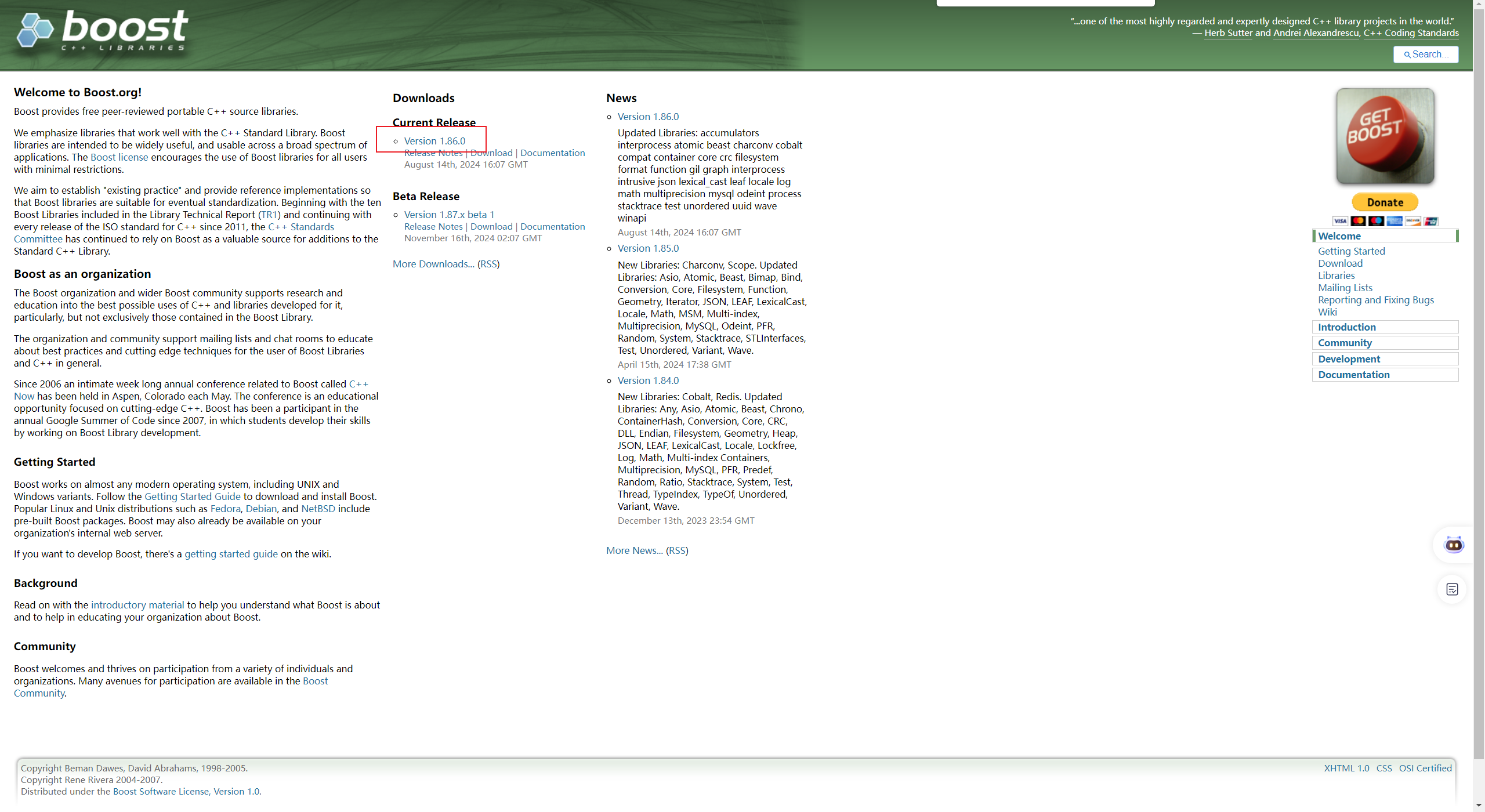1485x812 pixels.
Task: Open the Mailing Lists sidebar link
Action: 1345,288
